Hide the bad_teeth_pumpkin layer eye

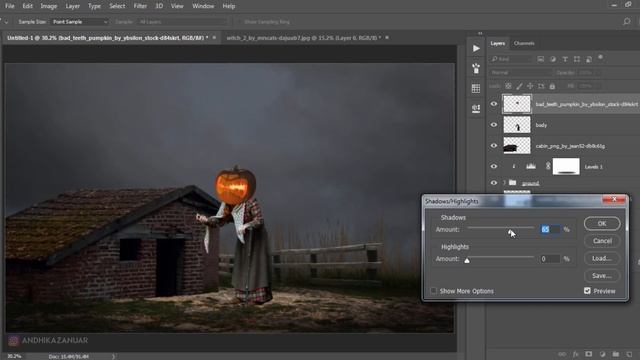click(494, 104)
